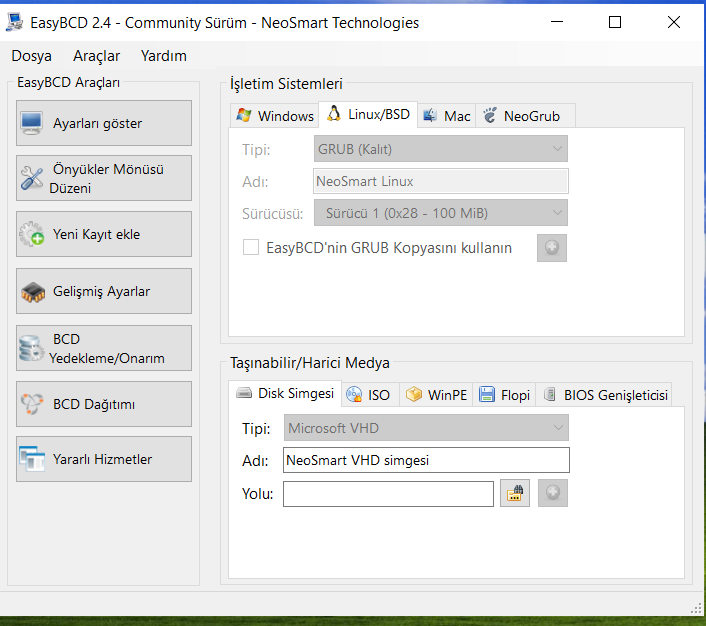Open the Sürücü 1 (0x28 - 100 MiB) dropdown
The width and height of the screenshot is (706, 626).
[x=440, y=213]
